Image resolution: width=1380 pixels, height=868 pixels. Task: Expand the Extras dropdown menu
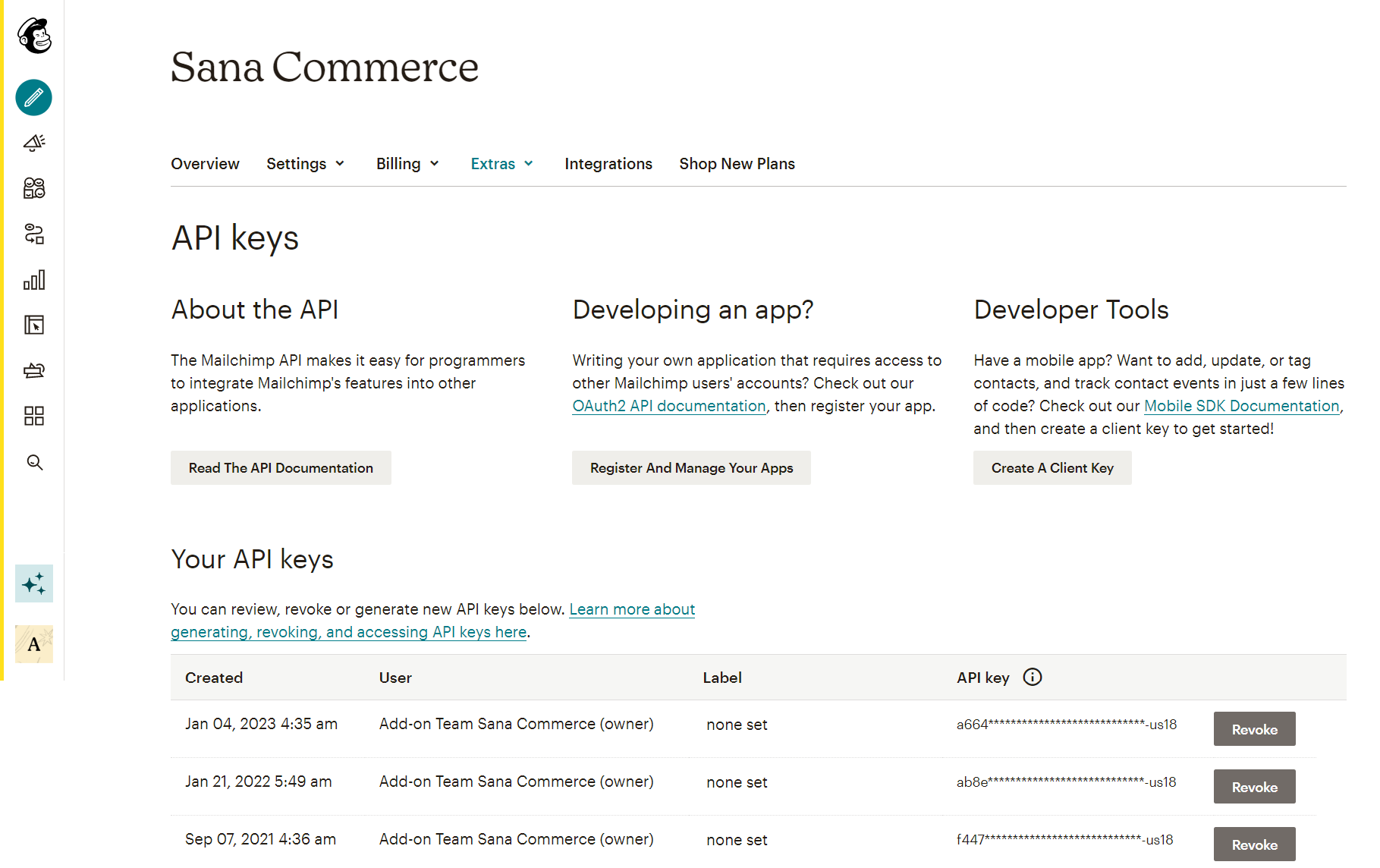pos(502,164)
